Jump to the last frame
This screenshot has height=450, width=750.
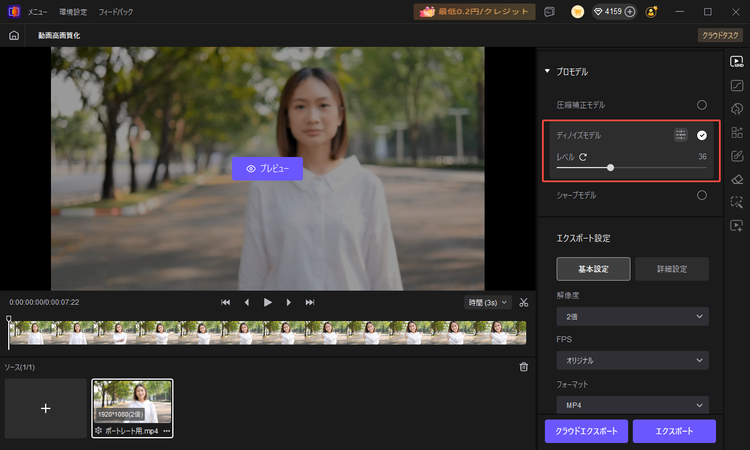point(310,302)
